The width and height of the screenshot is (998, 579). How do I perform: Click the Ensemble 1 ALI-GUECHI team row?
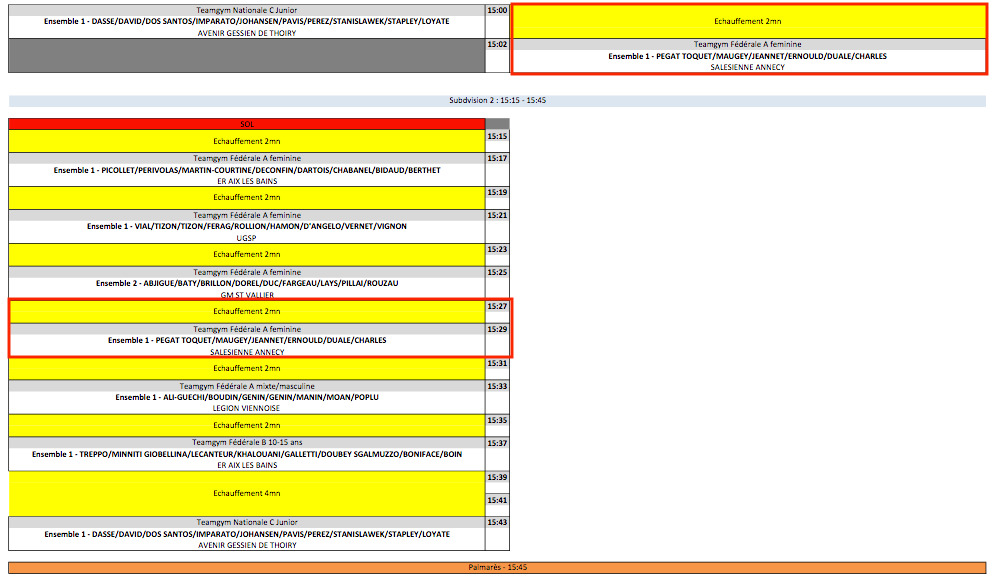(x=246, y=397)
